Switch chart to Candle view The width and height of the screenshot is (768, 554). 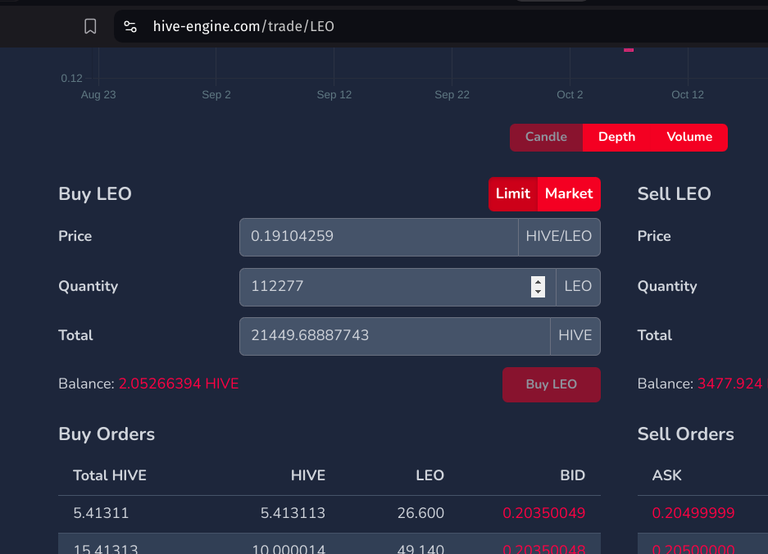546,137
